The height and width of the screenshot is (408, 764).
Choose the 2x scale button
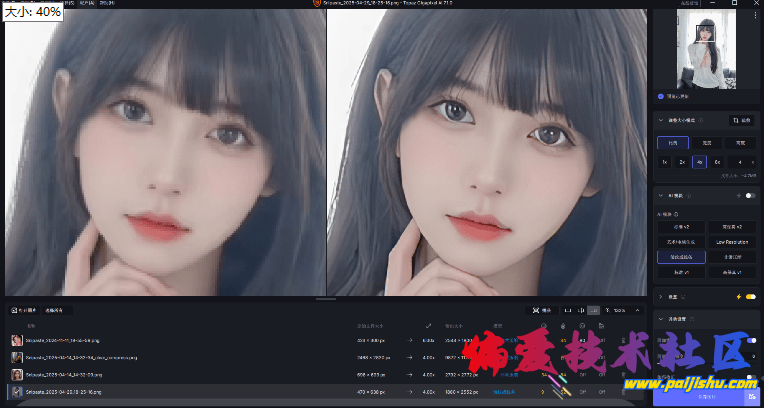click(682, 161)
